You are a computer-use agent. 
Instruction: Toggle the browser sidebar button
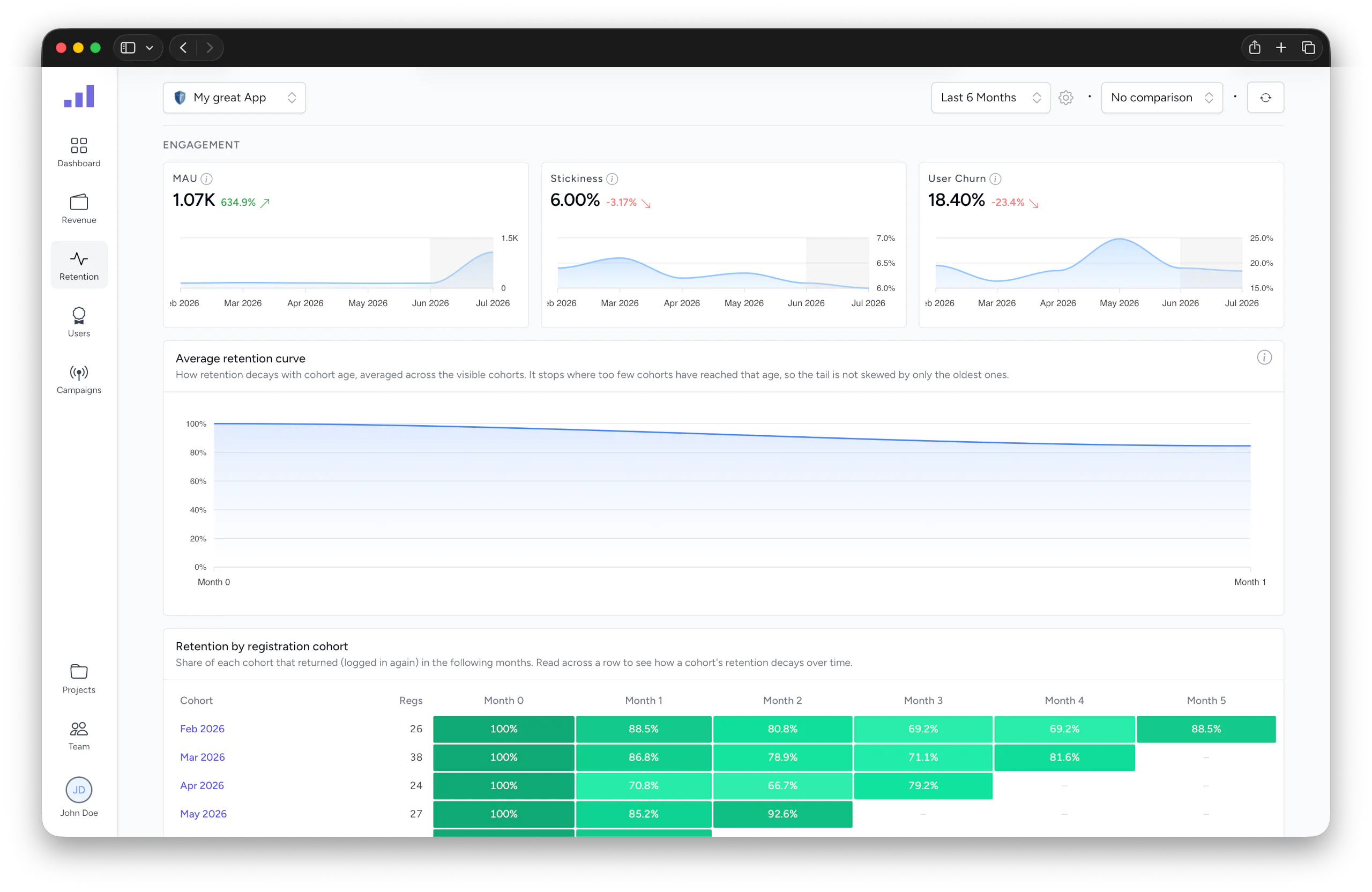128,48
